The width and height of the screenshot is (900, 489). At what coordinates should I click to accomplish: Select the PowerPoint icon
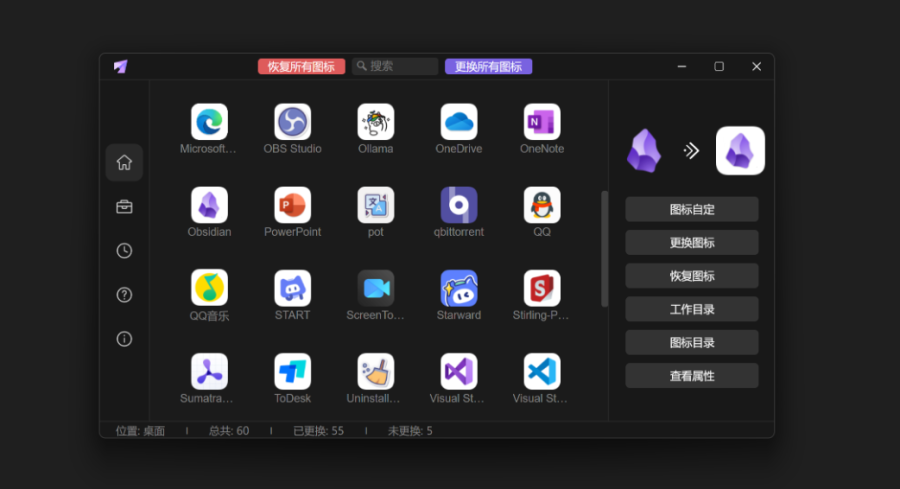292,205
